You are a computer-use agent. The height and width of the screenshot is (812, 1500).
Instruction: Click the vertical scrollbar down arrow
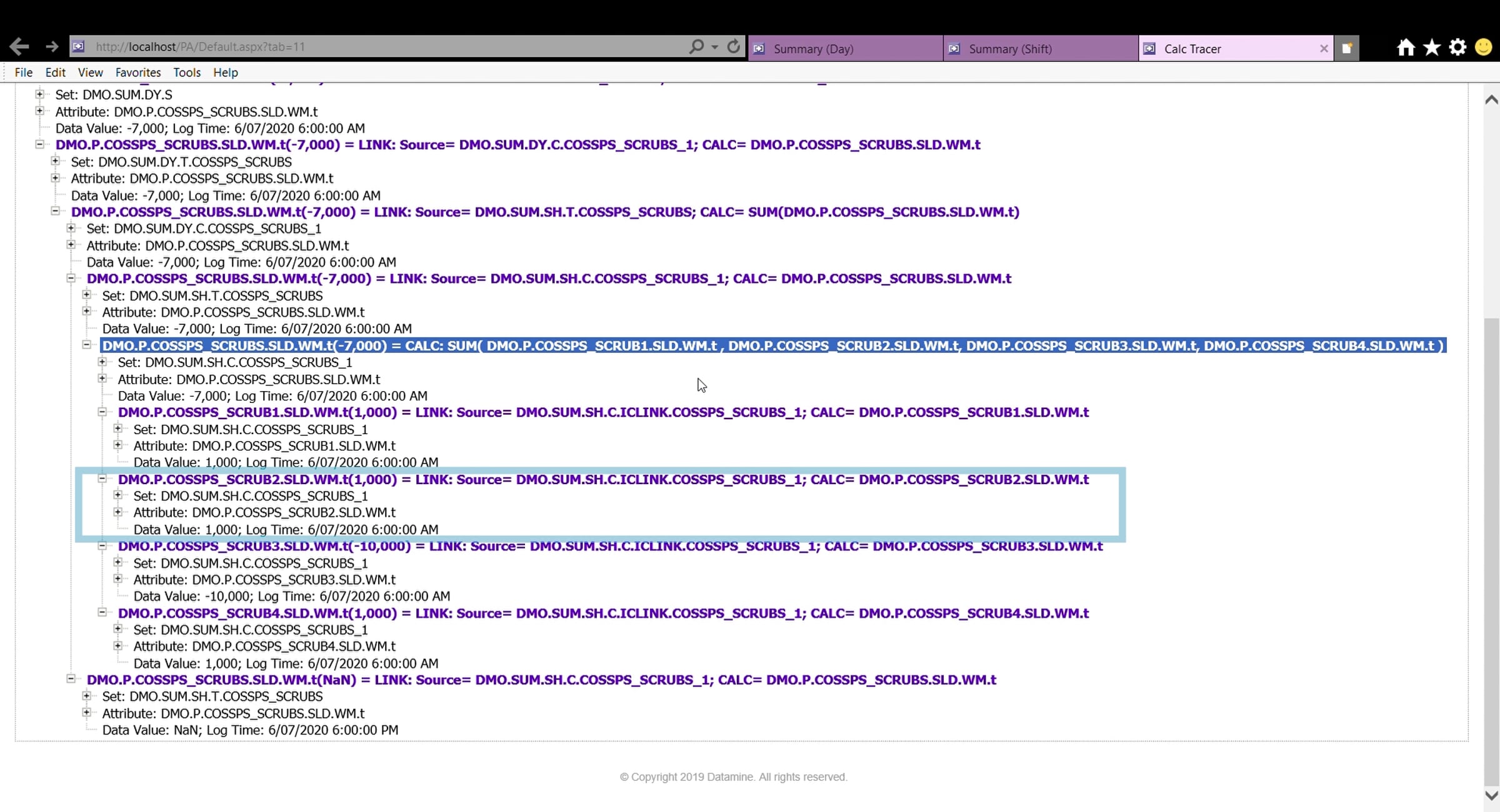[x=1491, y=795]
